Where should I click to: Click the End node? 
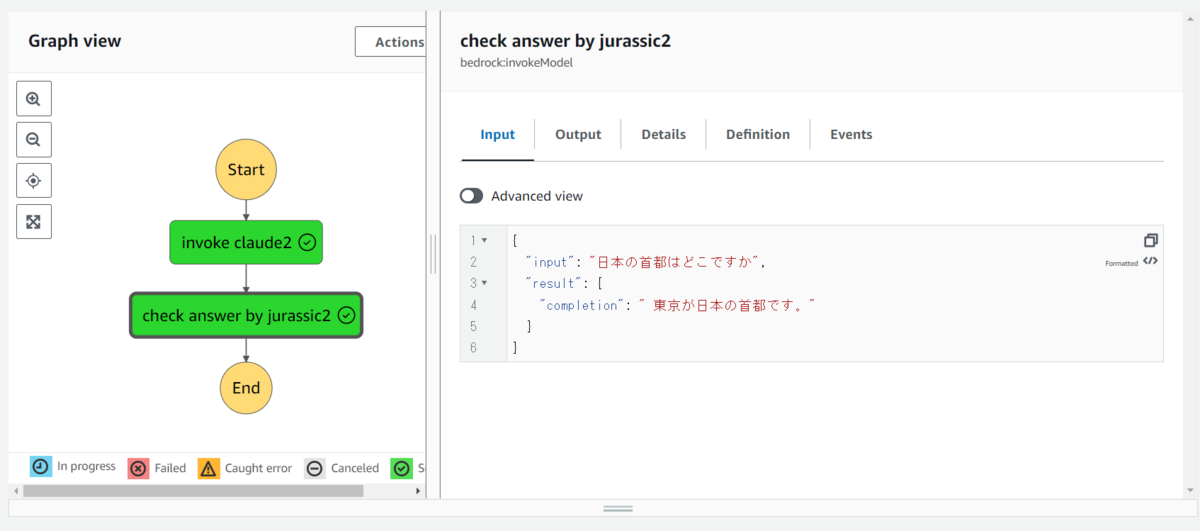246,388
